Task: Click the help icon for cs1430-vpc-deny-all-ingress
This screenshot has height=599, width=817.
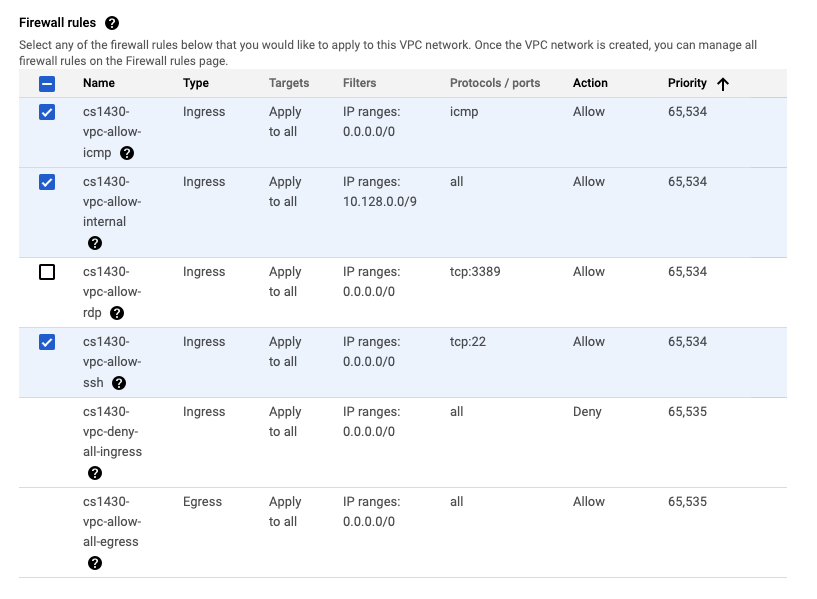Action: (95, 473)
